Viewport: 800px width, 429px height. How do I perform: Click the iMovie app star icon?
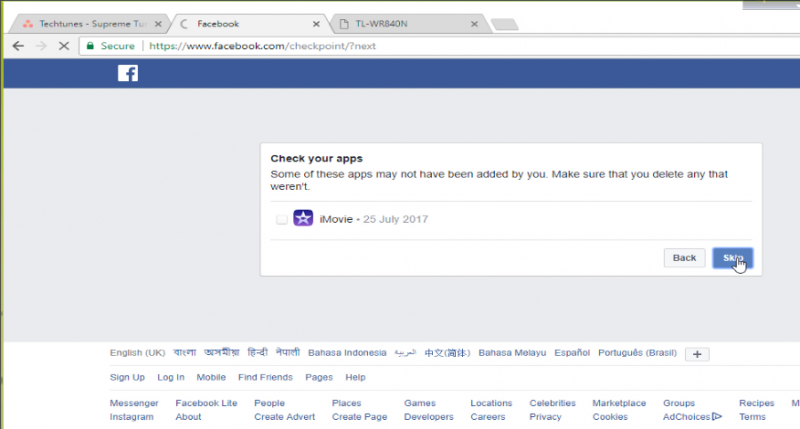click(x=303, y=218)
